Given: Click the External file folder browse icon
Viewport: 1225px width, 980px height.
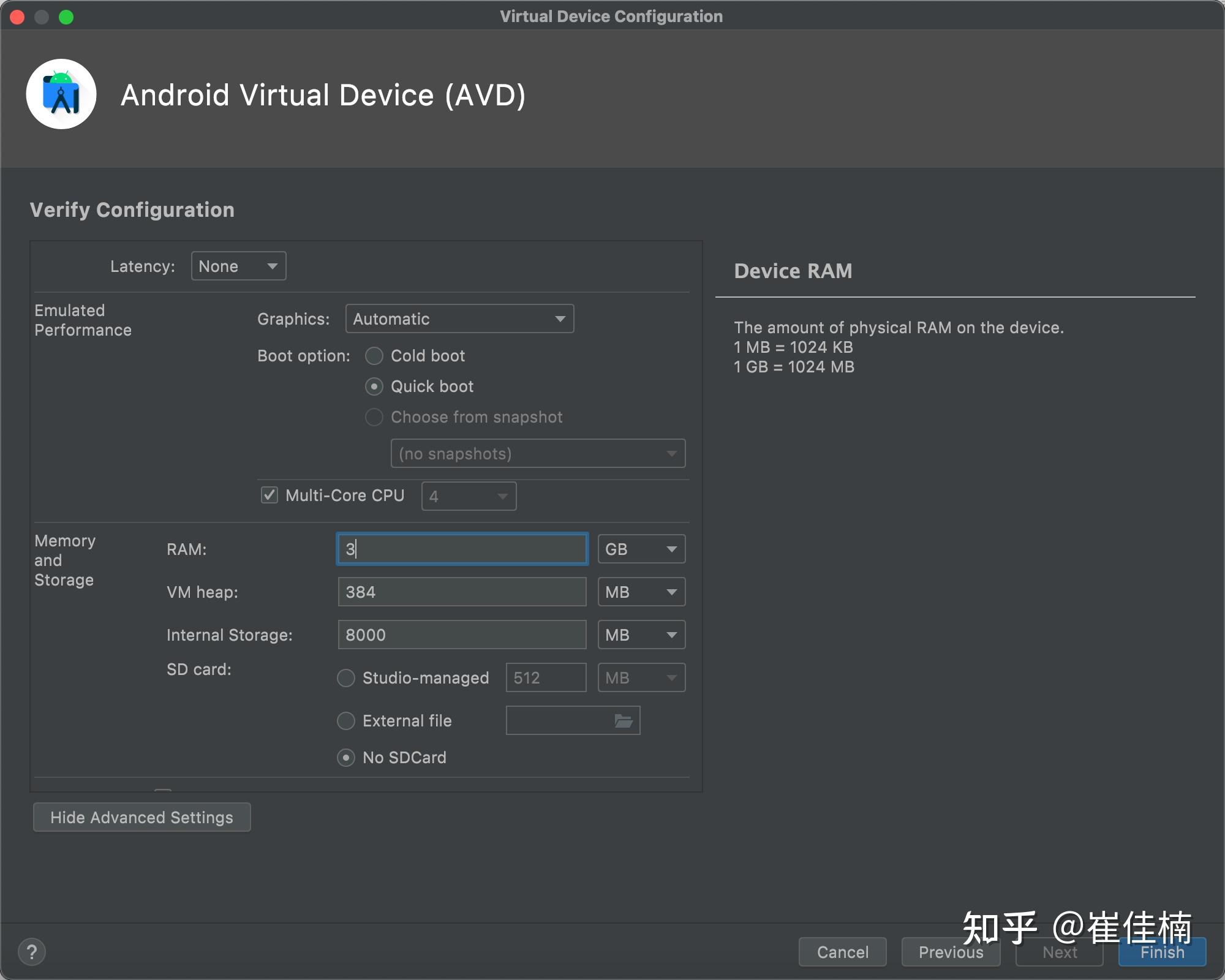Looking at the screenshot, I should (x=623, y=721).
